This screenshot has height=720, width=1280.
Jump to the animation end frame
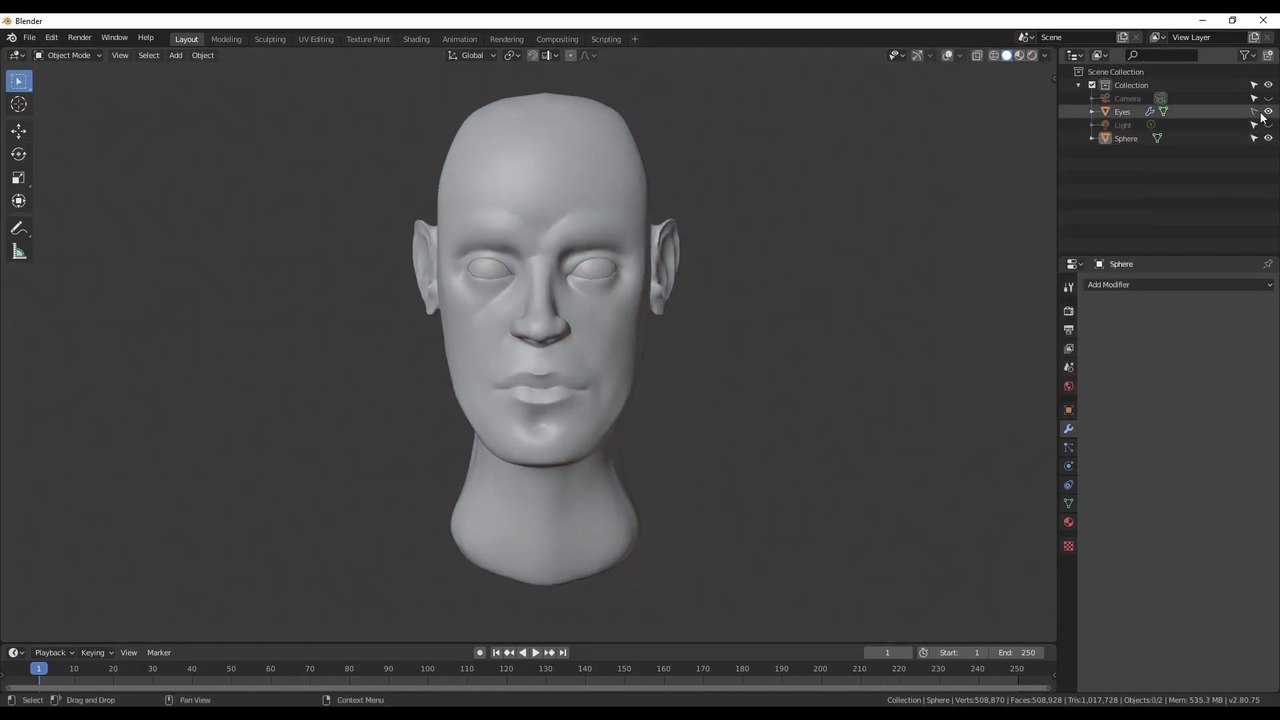click(x=562, y=653)
